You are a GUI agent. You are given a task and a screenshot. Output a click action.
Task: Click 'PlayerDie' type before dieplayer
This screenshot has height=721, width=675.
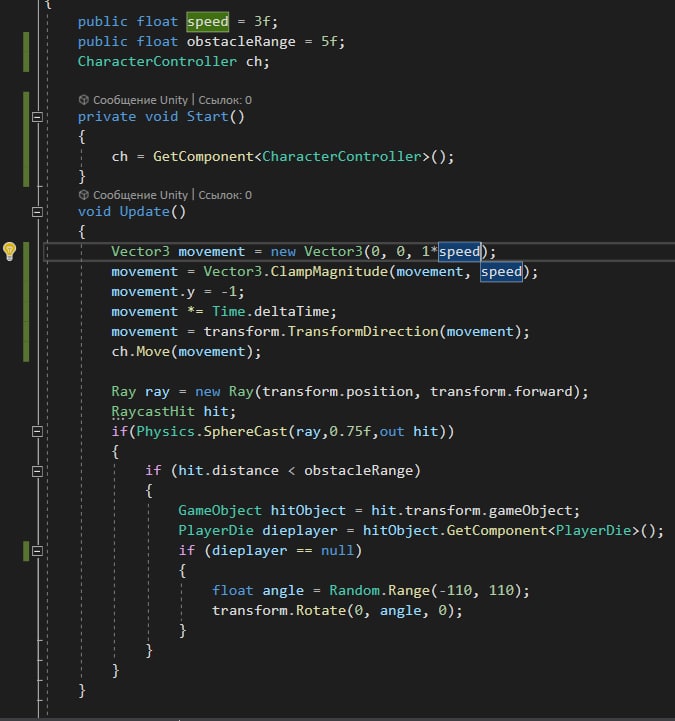tap(216, 531)
